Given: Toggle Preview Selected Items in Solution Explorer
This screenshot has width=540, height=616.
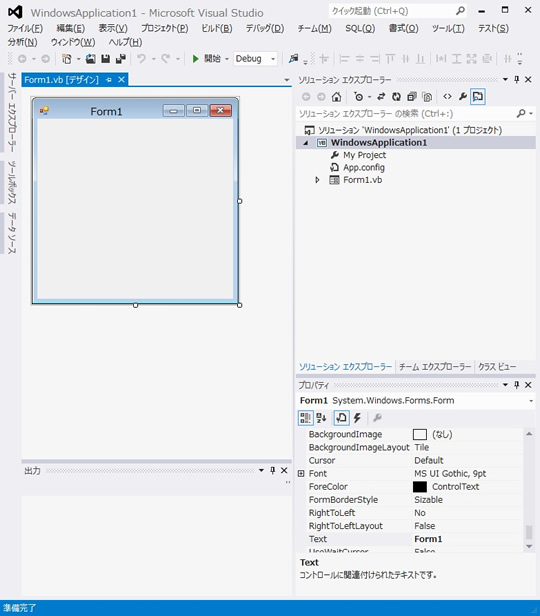Looking at the screenshot, I should pos(478,97).
